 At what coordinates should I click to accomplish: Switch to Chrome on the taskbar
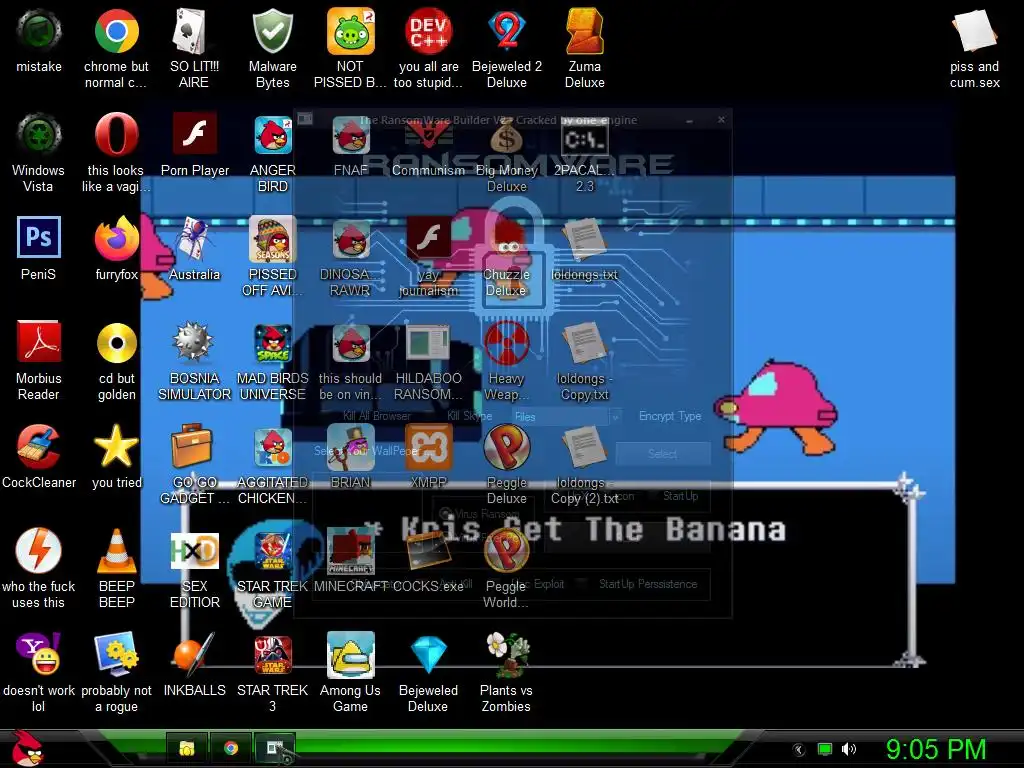pos(231,748)
